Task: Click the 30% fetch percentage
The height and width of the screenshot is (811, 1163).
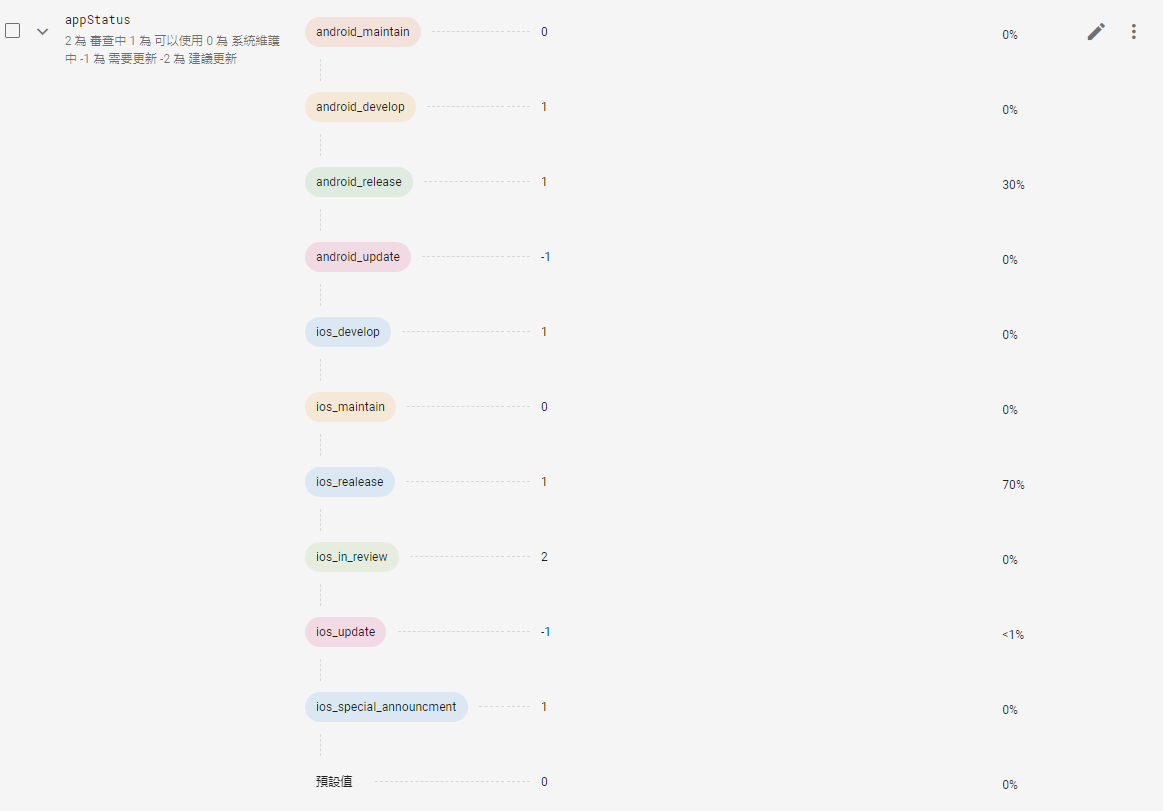Action: click(1013, 185)
